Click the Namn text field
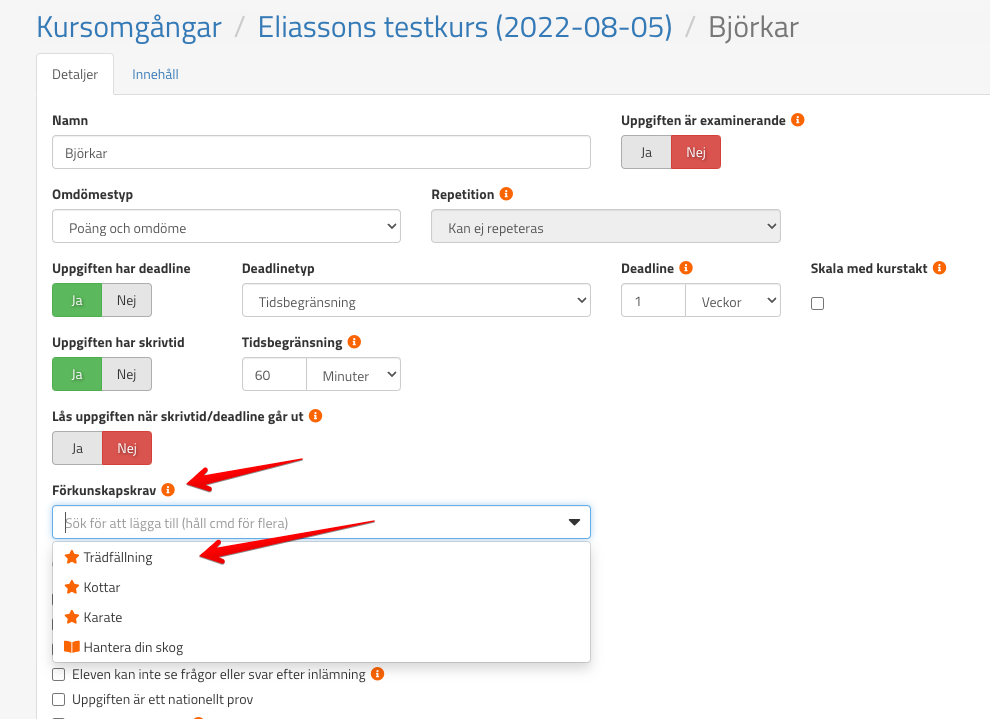The height and width of the screenshot is (719, 990). coord(321,153)
